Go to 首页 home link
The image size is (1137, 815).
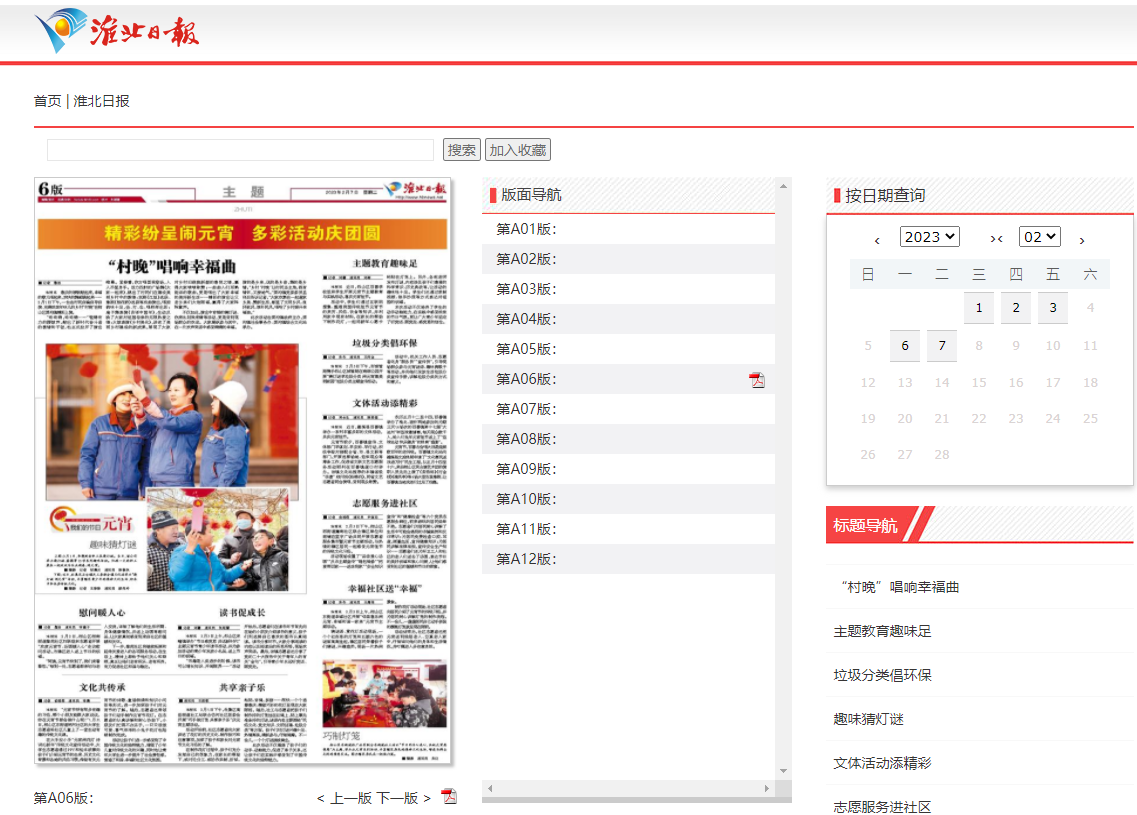[x=47, y=101]
